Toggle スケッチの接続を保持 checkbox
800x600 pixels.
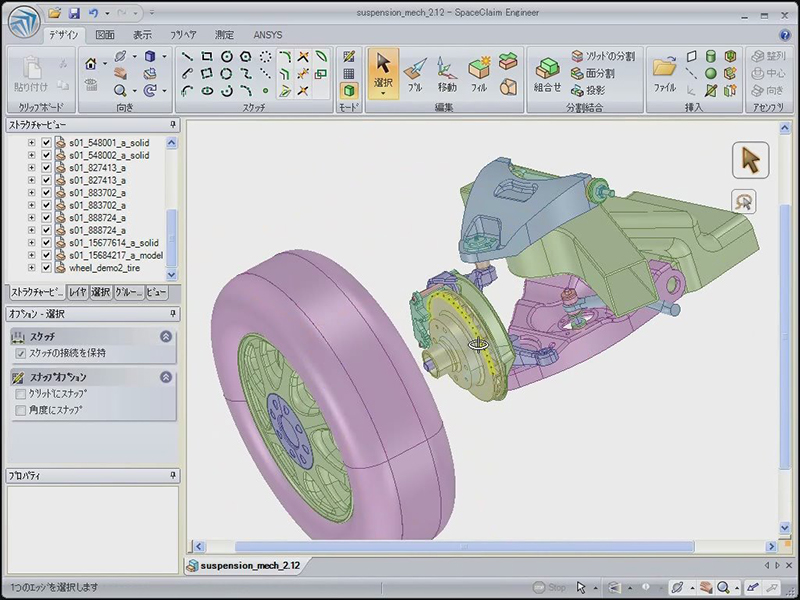[22, 353]
